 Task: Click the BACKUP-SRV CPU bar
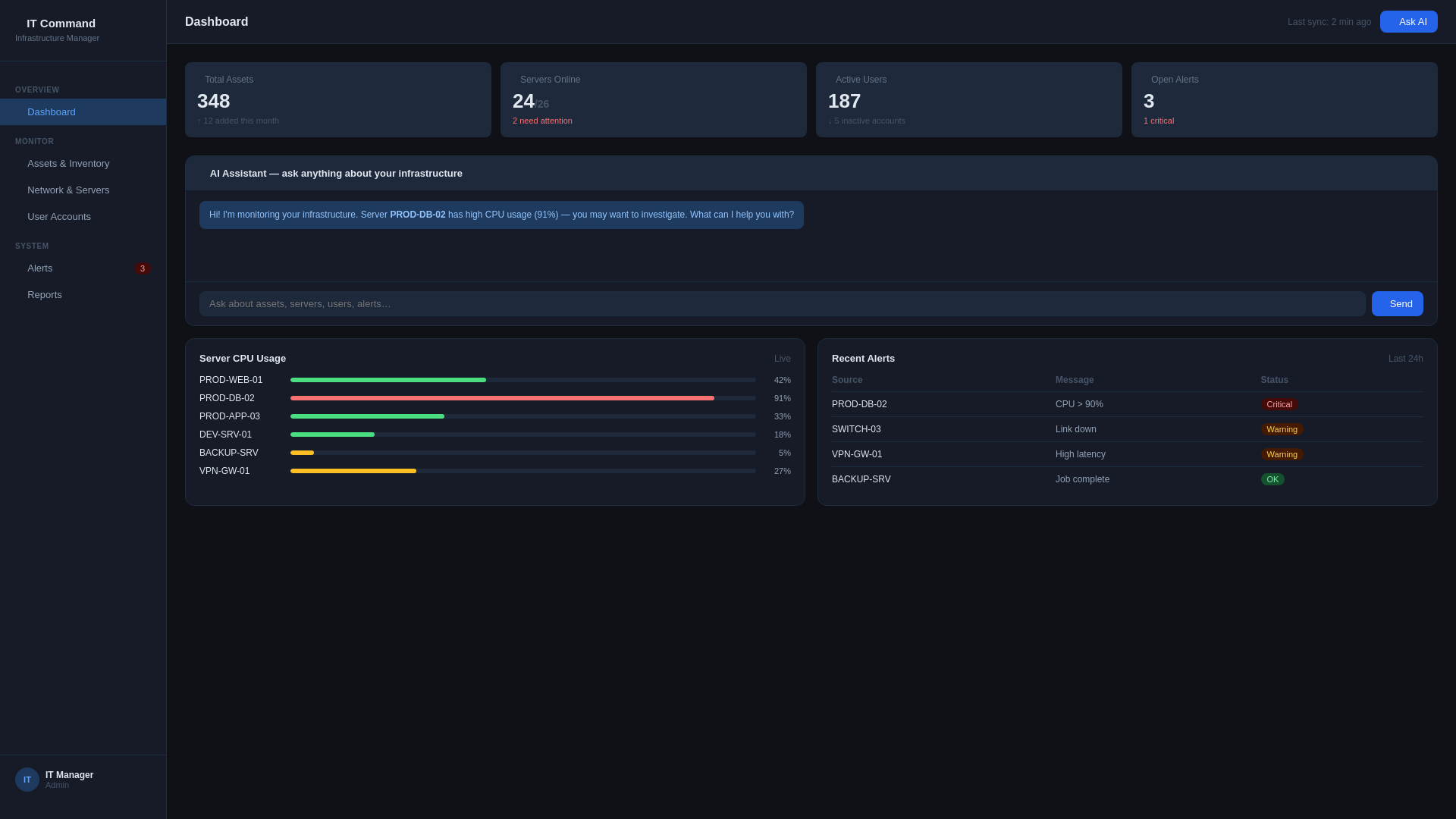point(523,453)
